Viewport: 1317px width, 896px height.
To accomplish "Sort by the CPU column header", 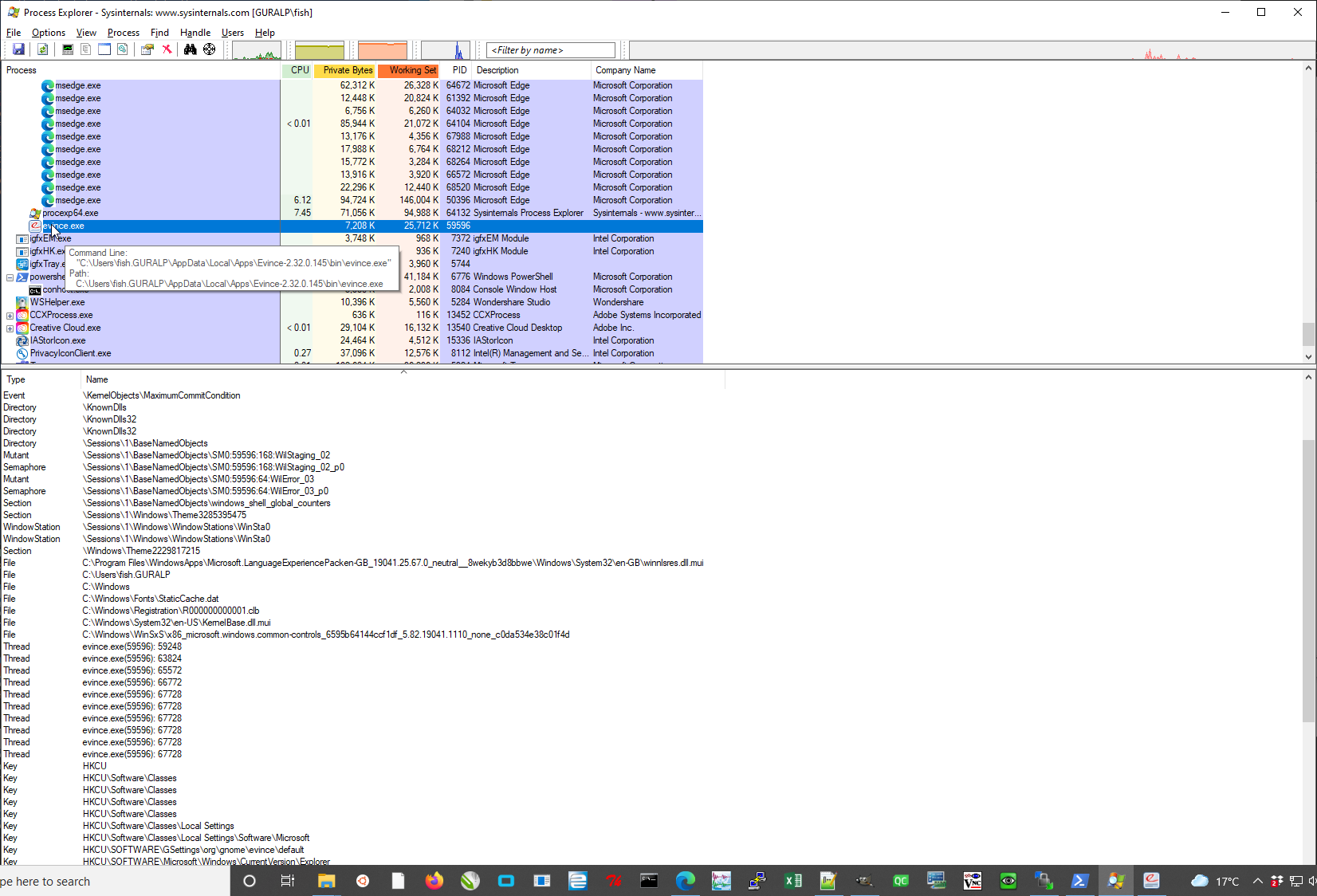I will 297,70.
